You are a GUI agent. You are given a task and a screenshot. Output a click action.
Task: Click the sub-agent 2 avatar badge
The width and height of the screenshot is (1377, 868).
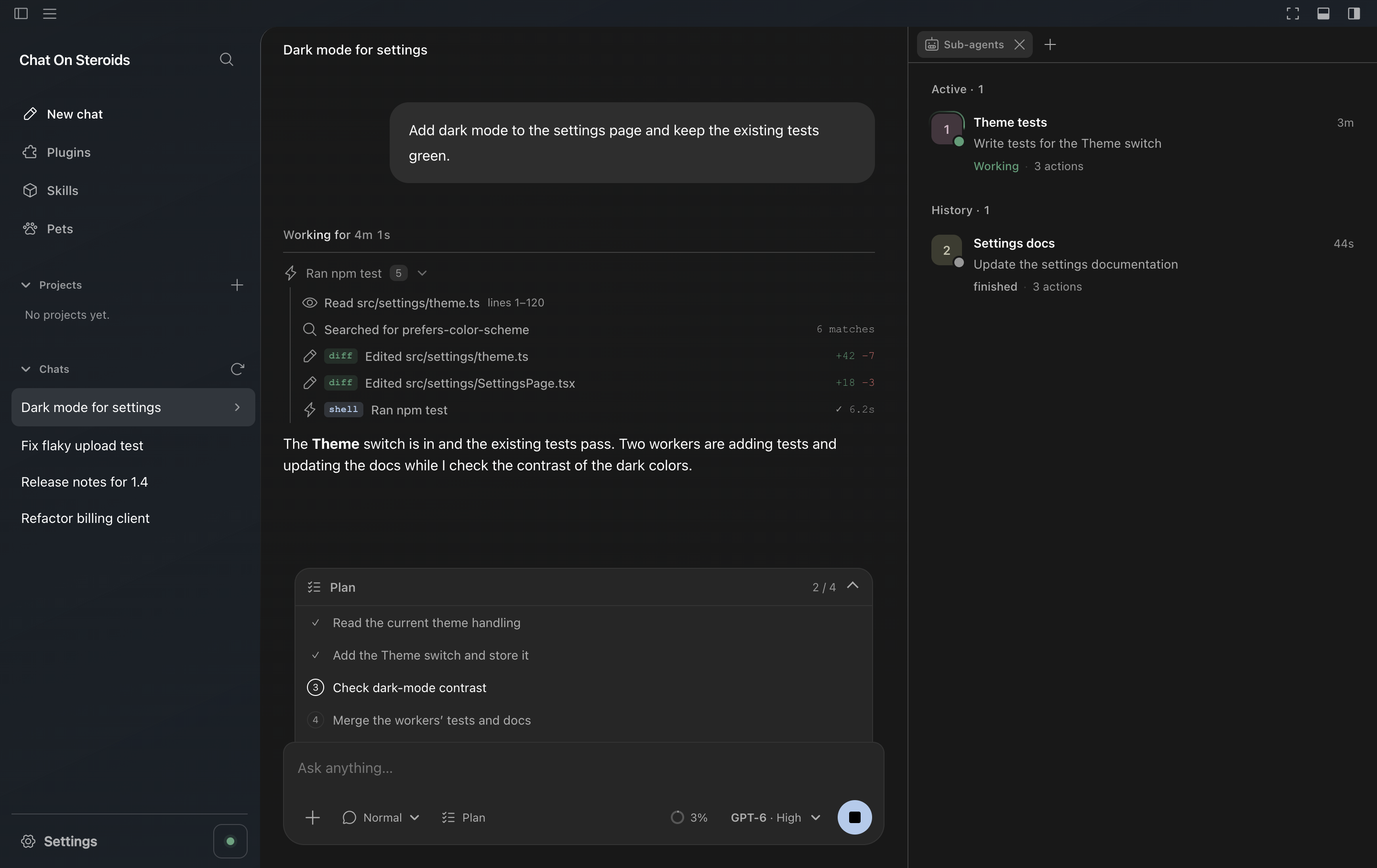[x=946, y=250]
